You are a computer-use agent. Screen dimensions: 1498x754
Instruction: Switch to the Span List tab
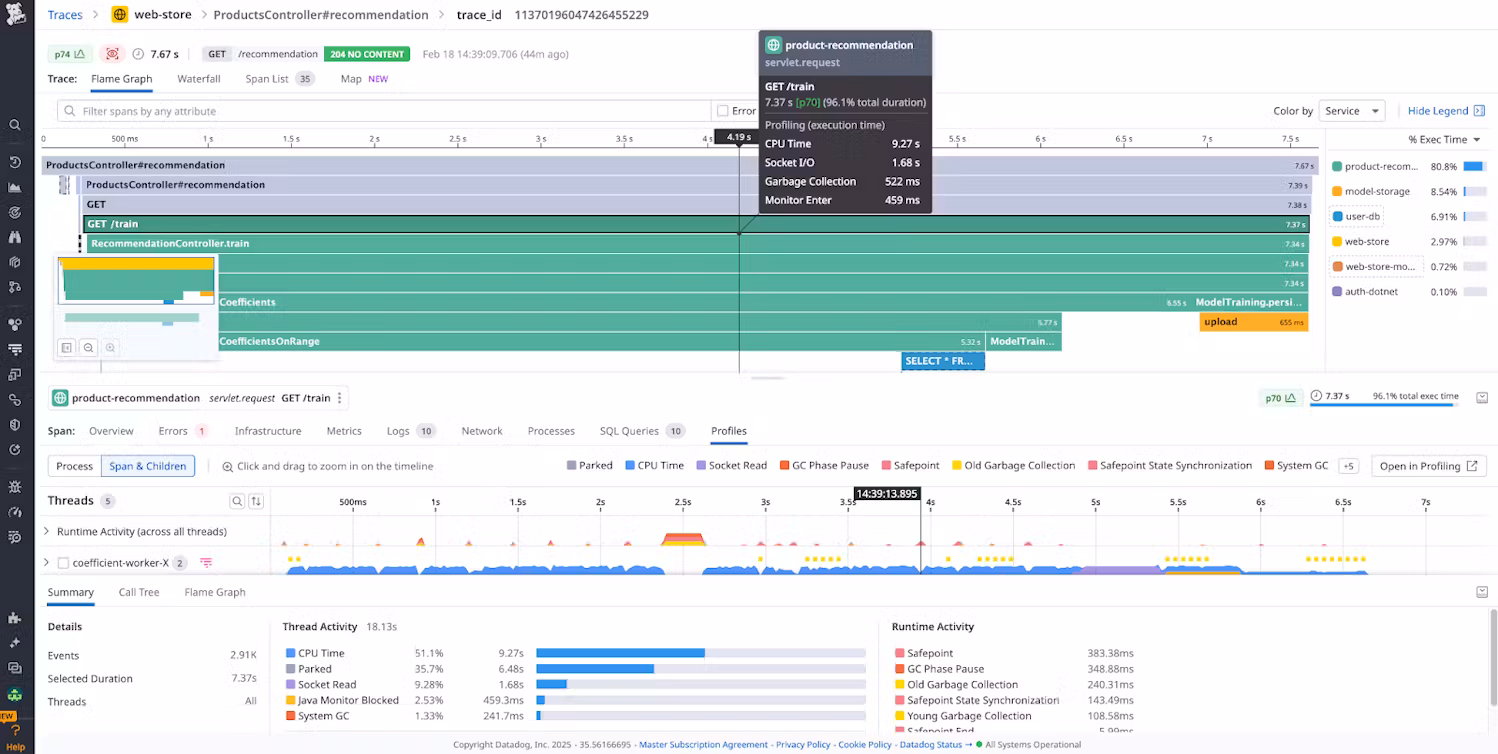coord(279,79)
